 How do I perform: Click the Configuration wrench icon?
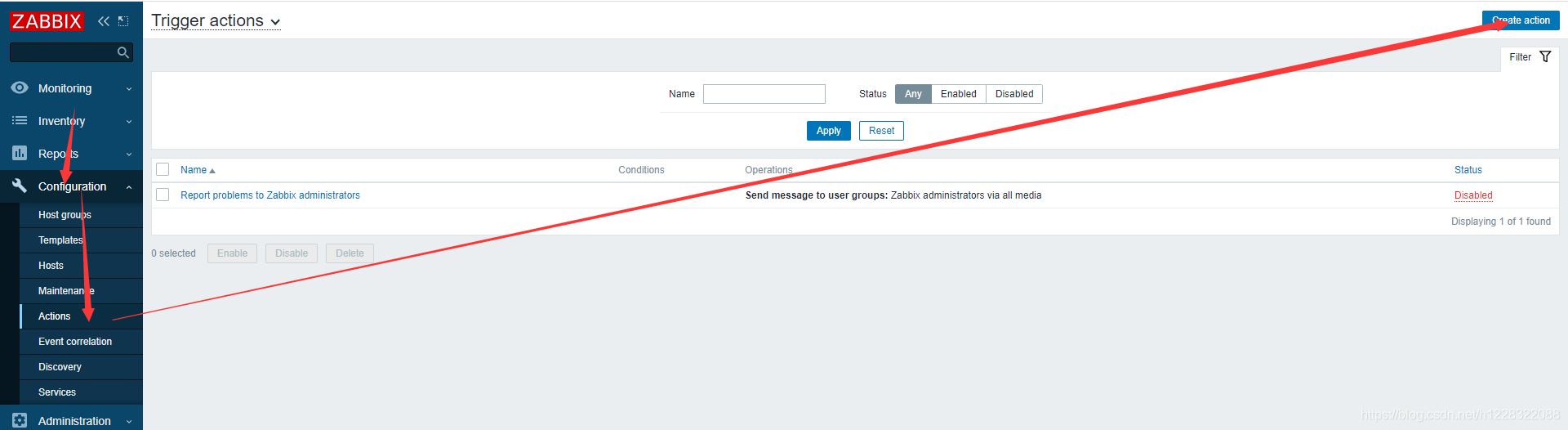[x=20, y=186]
